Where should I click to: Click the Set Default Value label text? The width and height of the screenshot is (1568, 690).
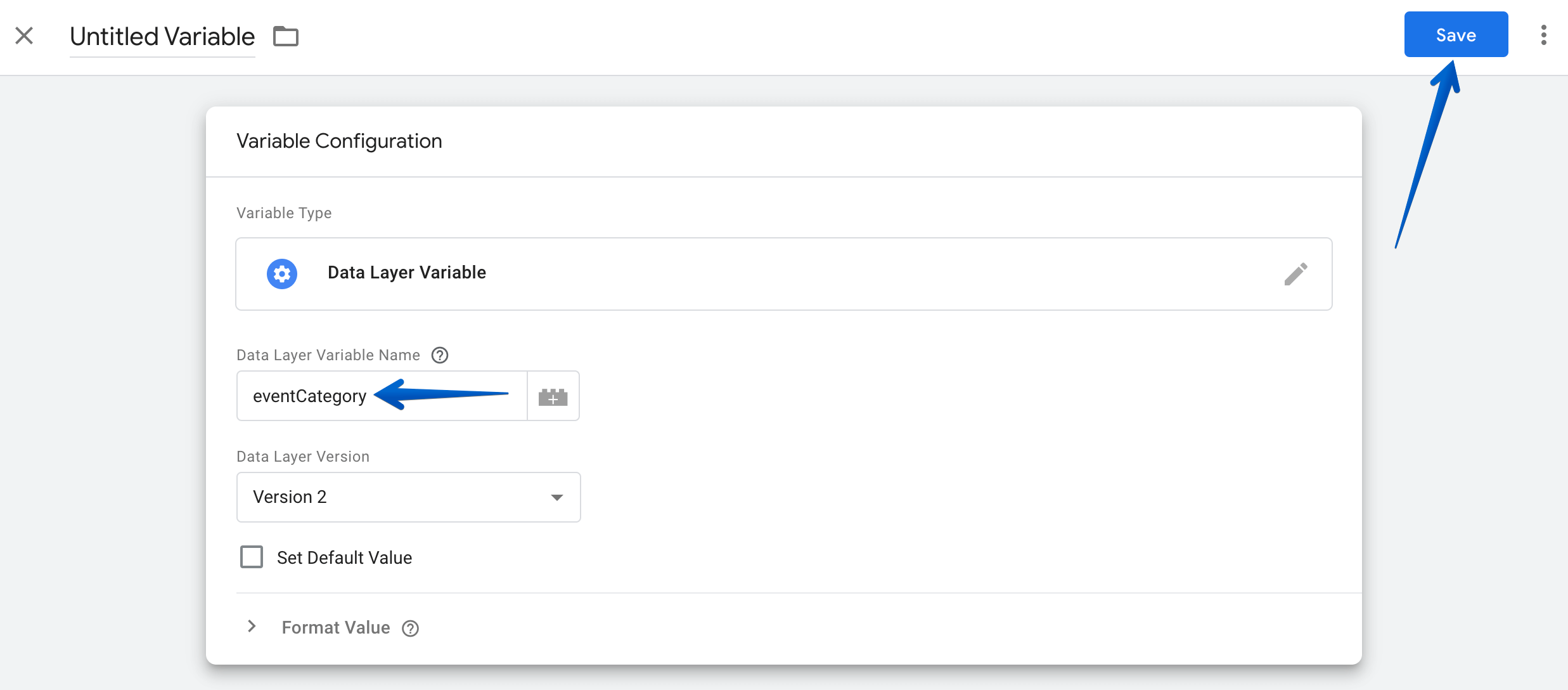coord(345,557)
